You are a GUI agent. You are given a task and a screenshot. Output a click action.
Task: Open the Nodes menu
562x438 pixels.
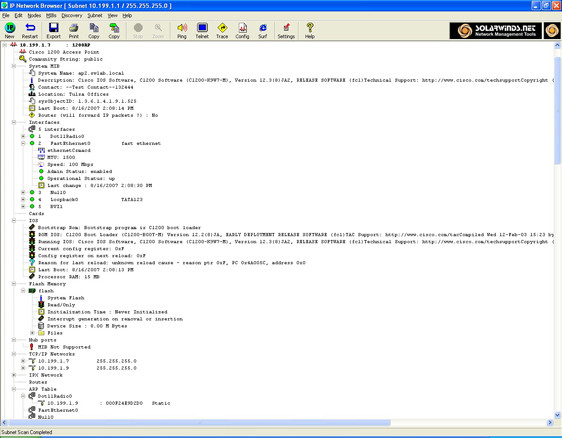pos(34,15)
